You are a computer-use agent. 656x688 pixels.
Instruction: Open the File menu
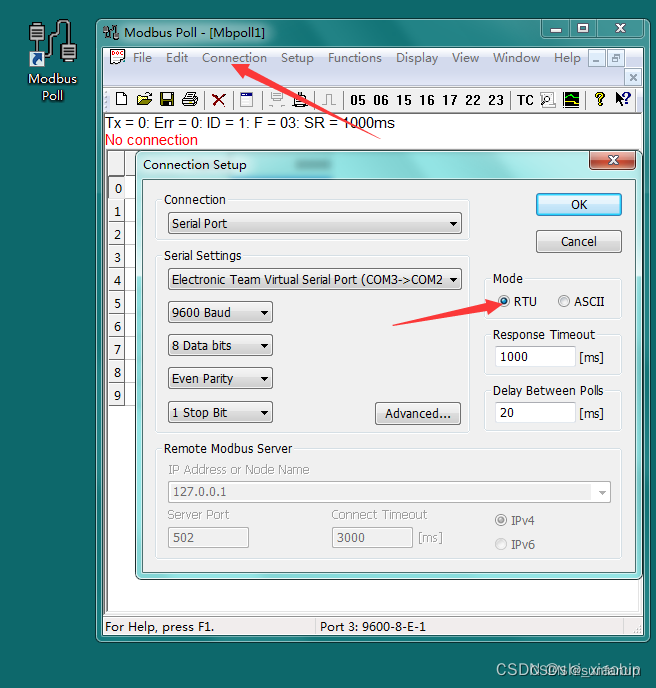click(143, 57)
